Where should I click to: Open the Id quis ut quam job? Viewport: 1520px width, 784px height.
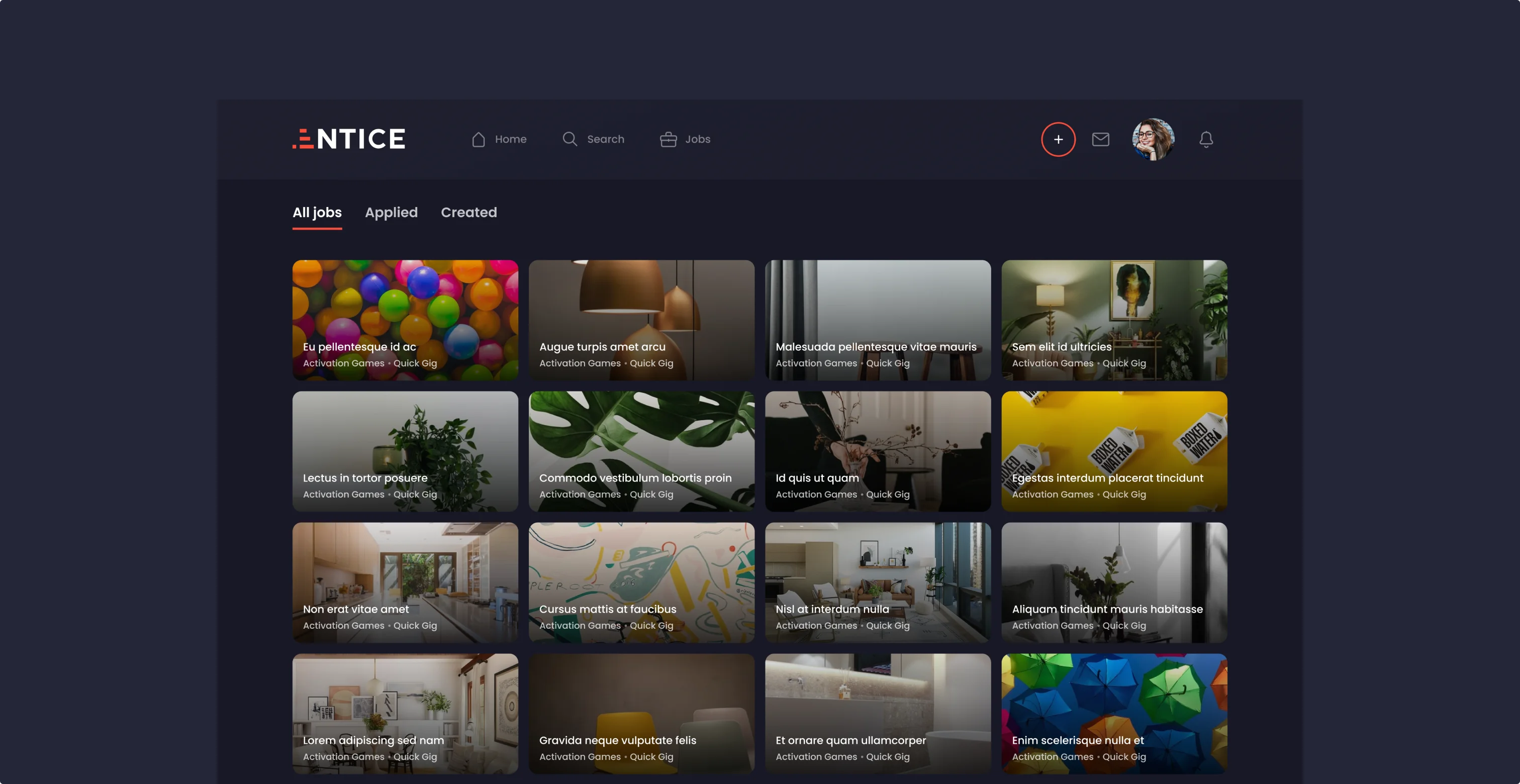pos(878,451)
